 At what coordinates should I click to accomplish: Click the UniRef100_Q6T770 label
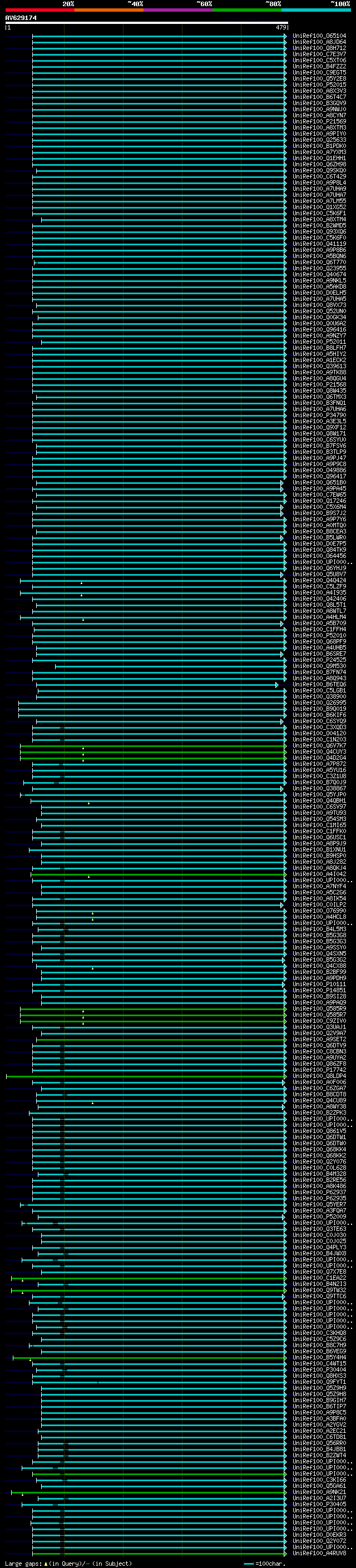tap(319, 263)
